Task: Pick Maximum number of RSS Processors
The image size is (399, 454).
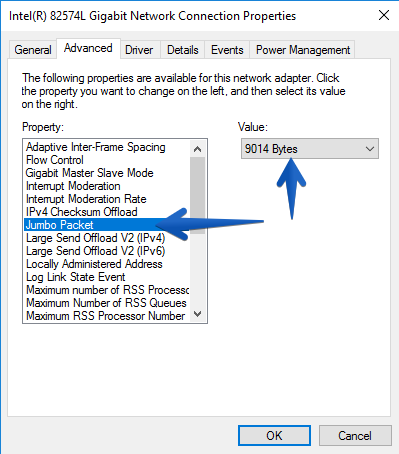Action: (107, 290)
